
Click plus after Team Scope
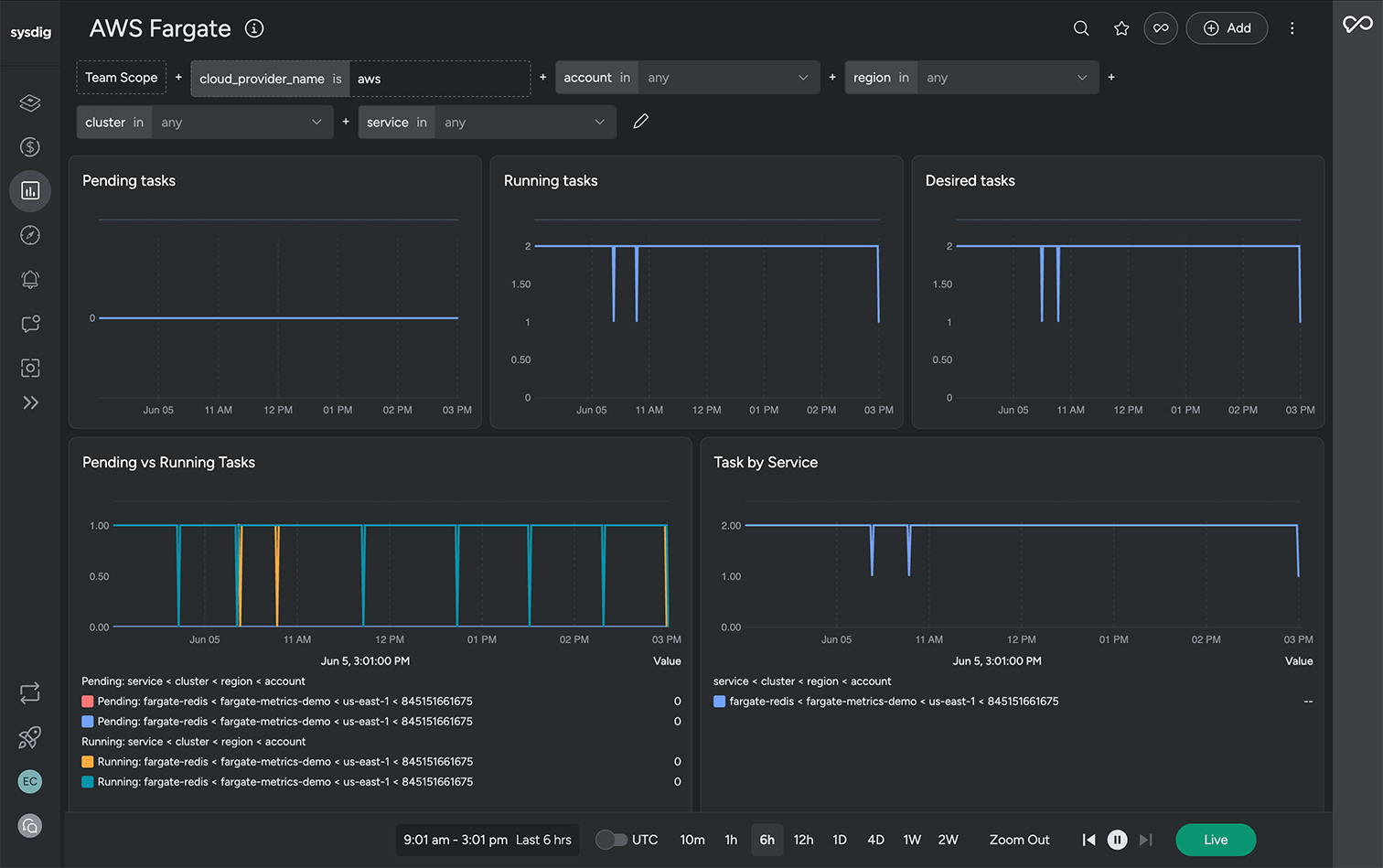pyautogui.click(x=178, y=78)
